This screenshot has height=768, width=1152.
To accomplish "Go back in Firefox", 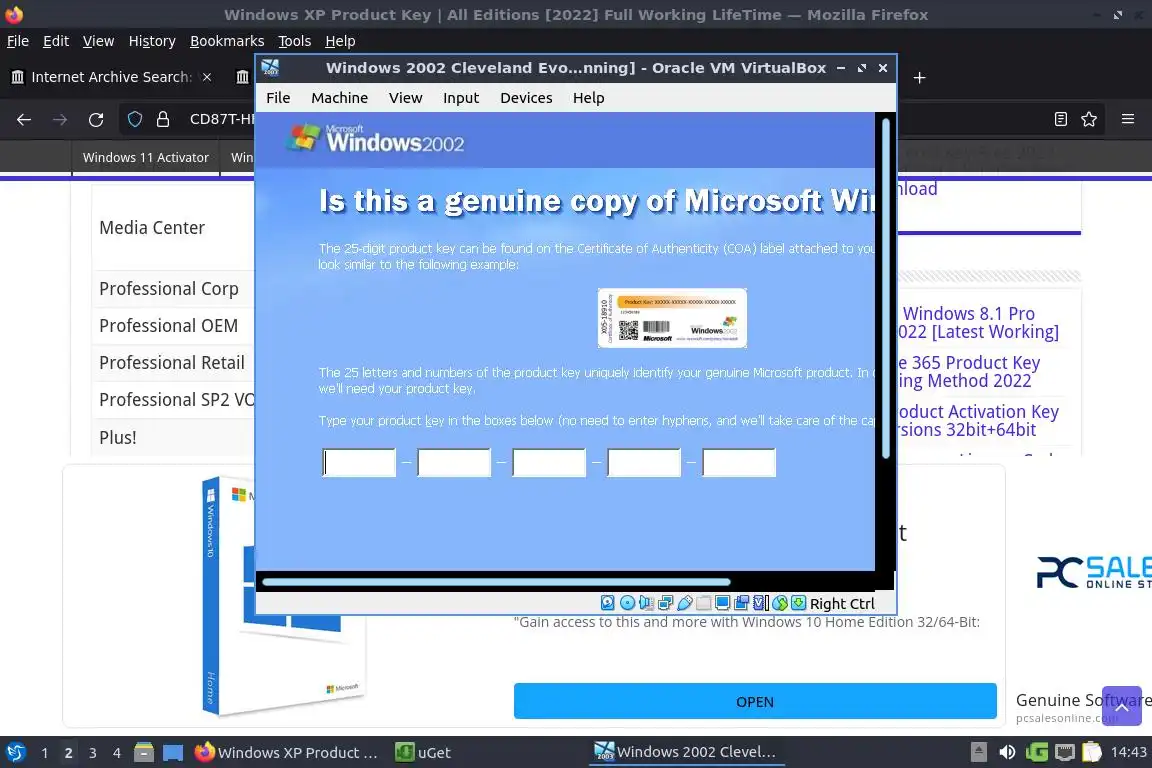I will click(24, 119).
